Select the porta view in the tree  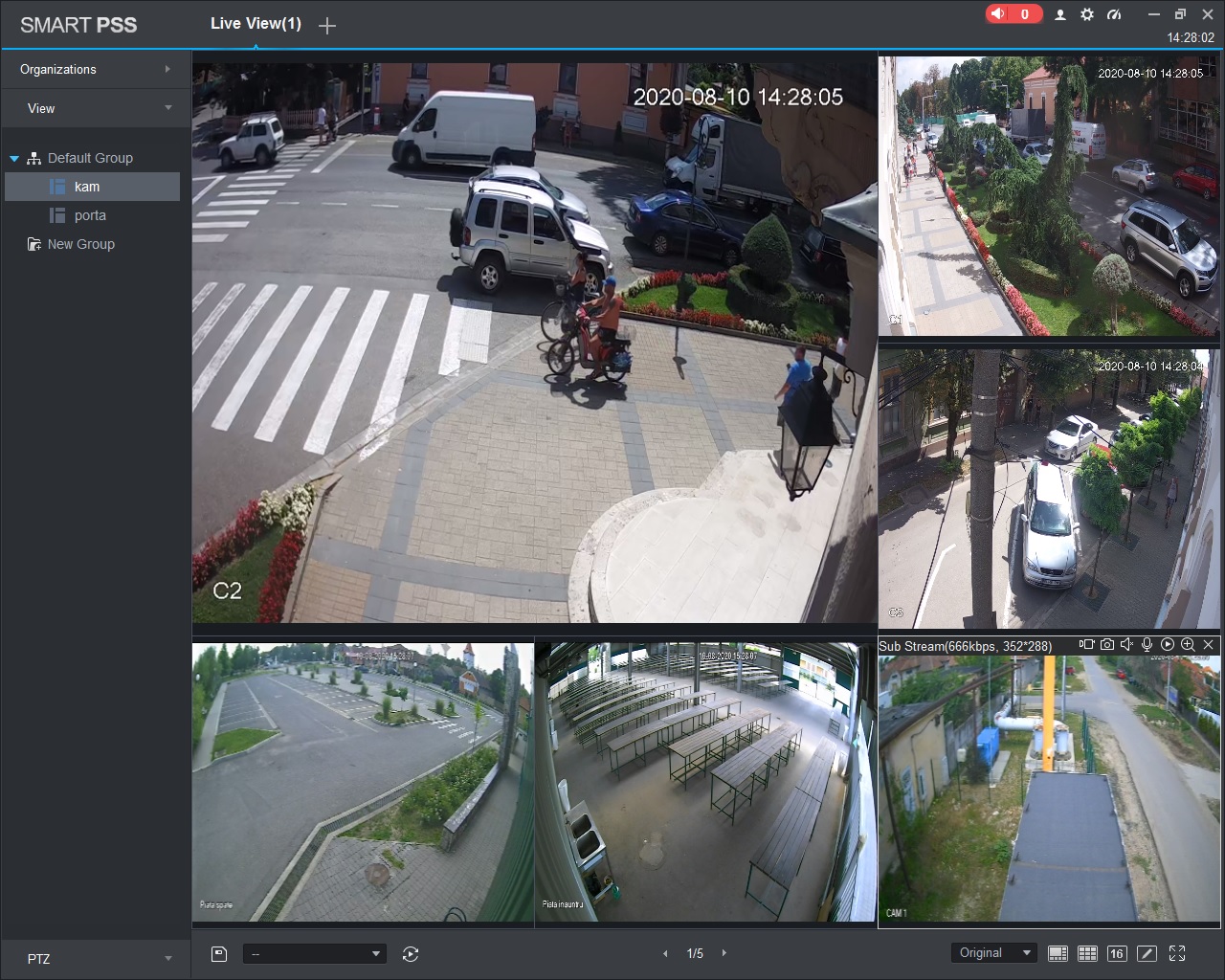pyautogui.click(x=90, y=215)
